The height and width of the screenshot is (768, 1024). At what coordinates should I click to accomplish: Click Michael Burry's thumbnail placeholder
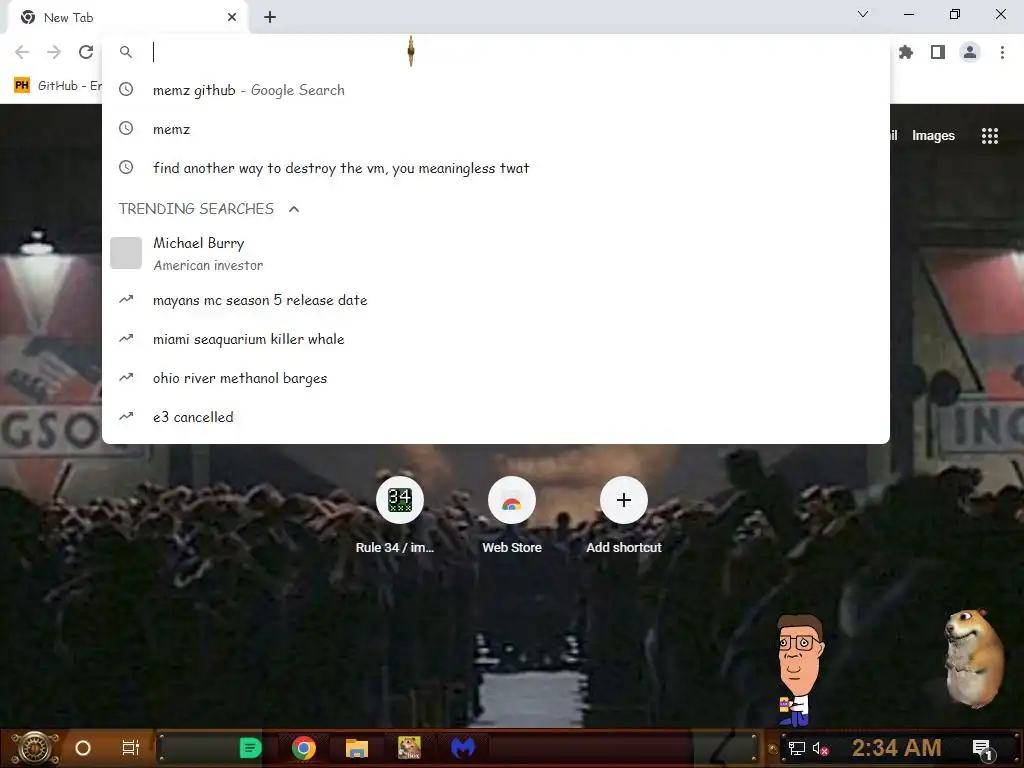(x=126, y=253)
